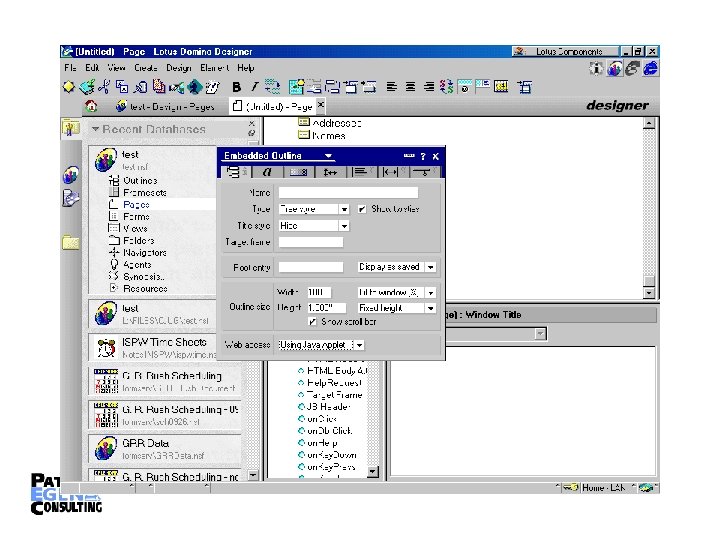The height and width of the screenshot is (540, 720).
Task: Toggle the Show scroll bar checkbox
Action: tap(312, 322)
